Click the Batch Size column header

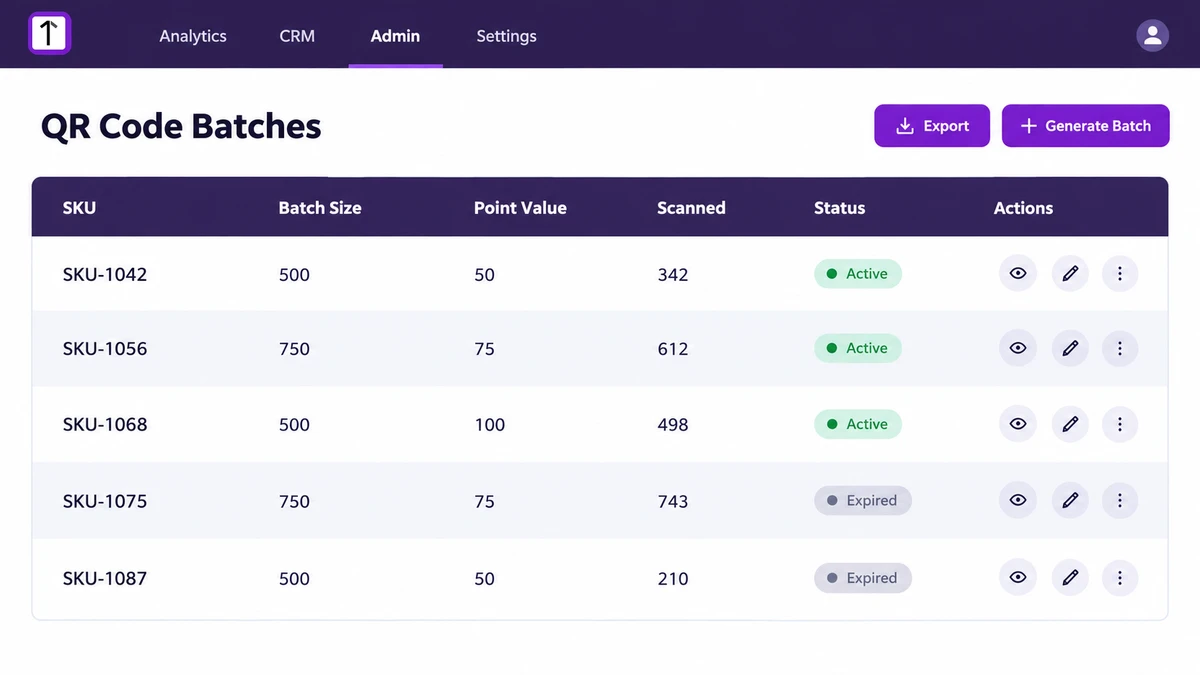click(x=320, y=208)
